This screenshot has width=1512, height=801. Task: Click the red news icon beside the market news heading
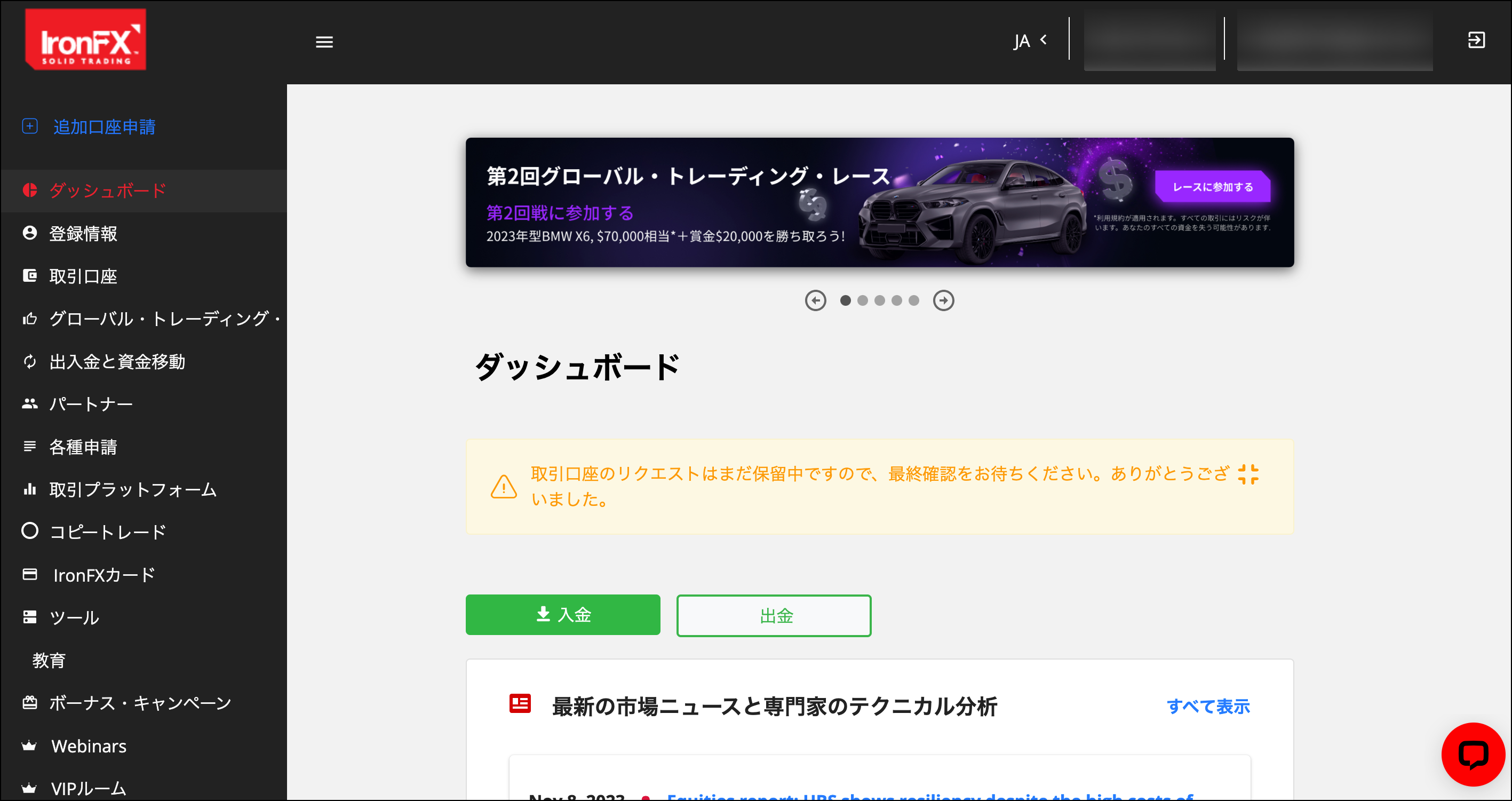[x=520, y=704]
